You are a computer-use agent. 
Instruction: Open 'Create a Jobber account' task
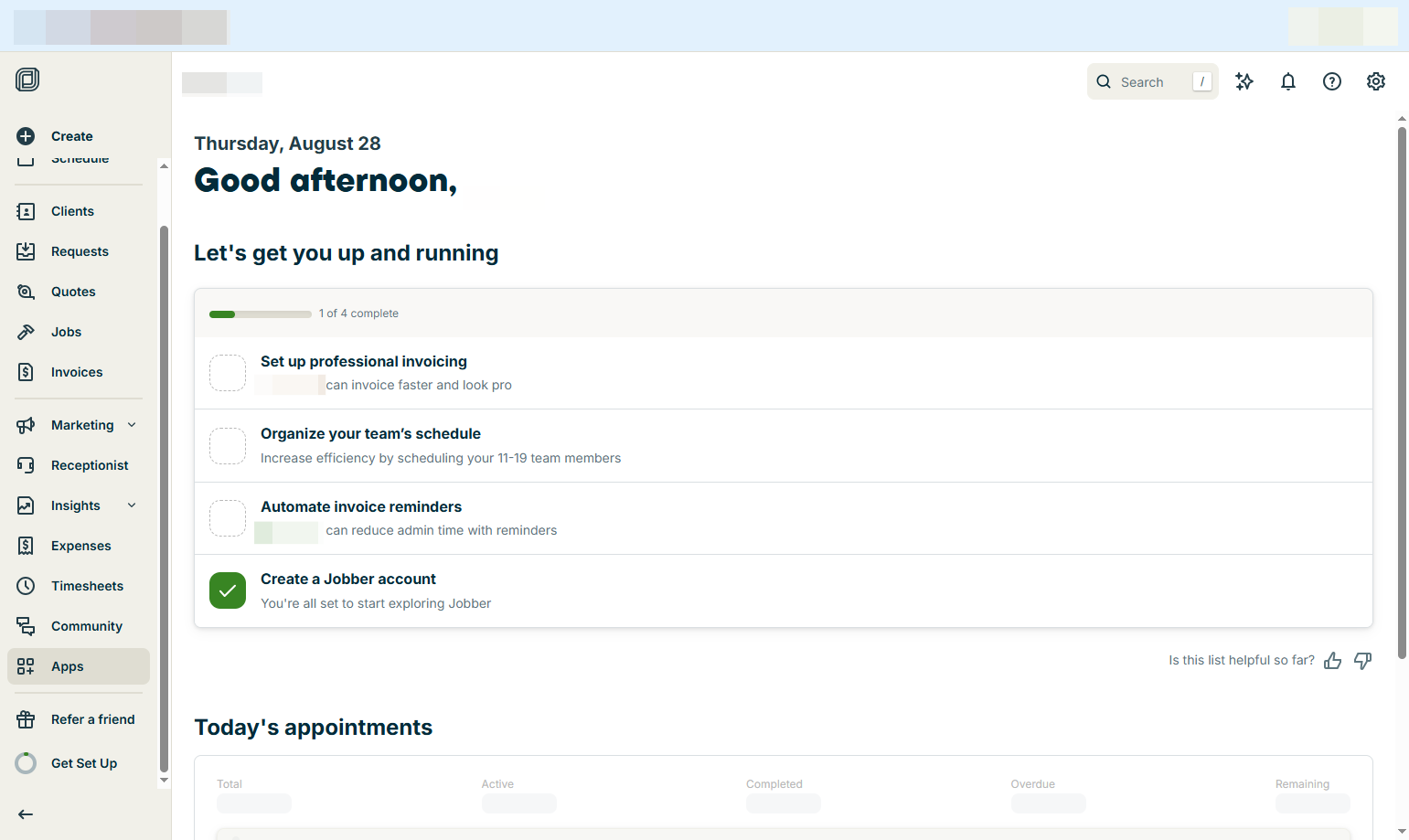(784, 591)
